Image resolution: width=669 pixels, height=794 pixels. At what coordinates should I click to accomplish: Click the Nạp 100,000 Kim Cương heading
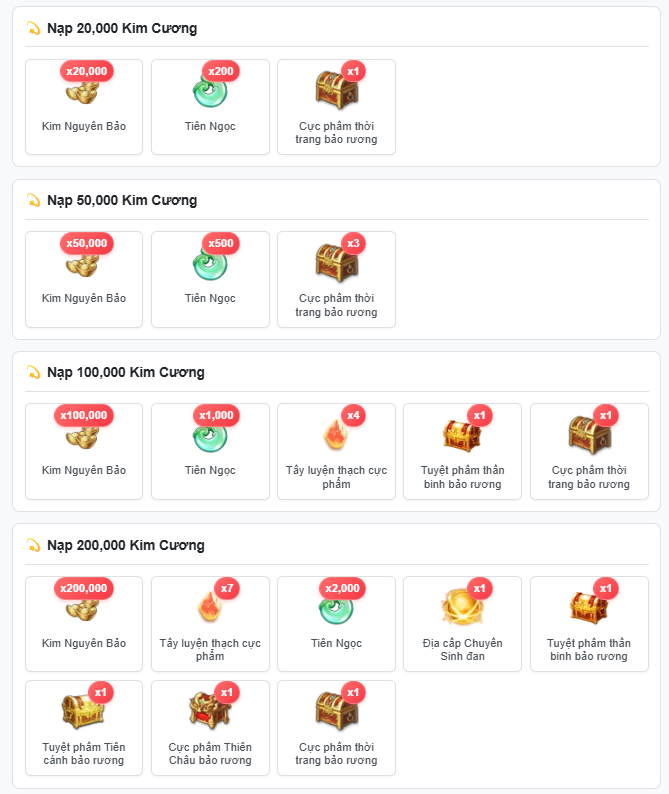(126, 373)
